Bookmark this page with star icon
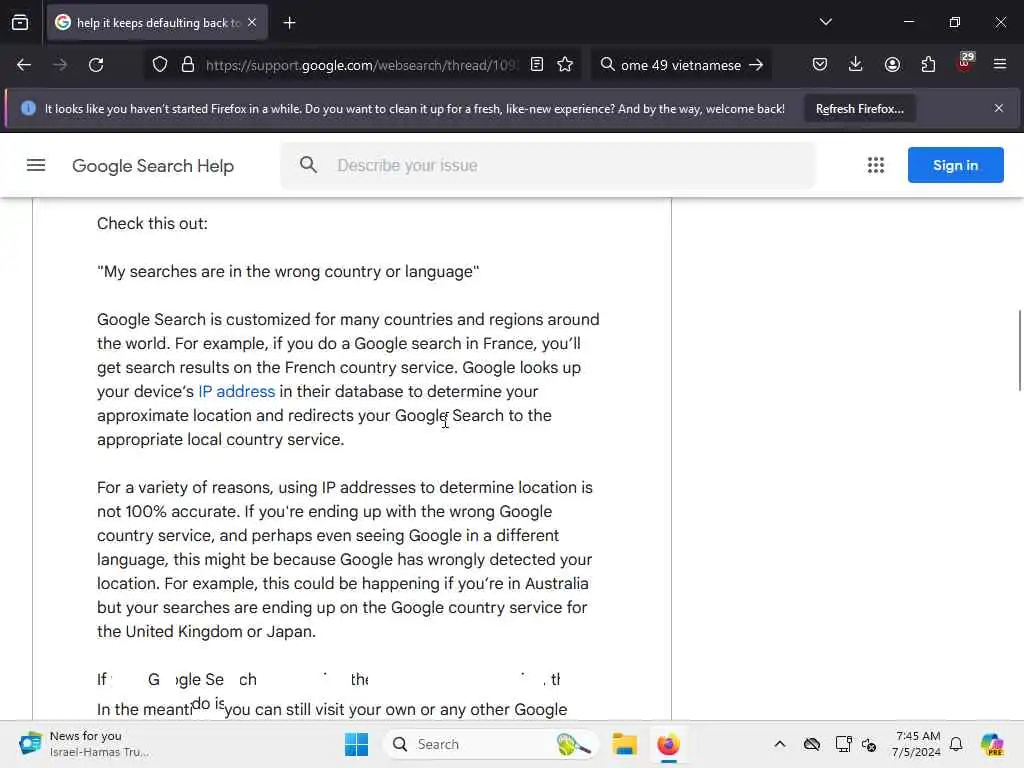 pyautogui.click(x=566, y=65)
